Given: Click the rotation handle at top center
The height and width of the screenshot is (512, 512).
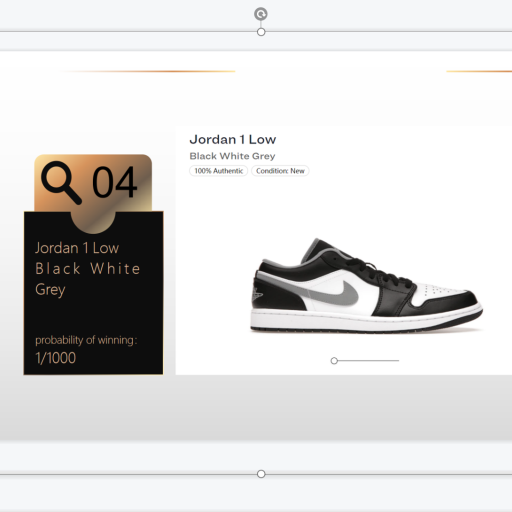Looking at the screenshot, I should [261, 14].
